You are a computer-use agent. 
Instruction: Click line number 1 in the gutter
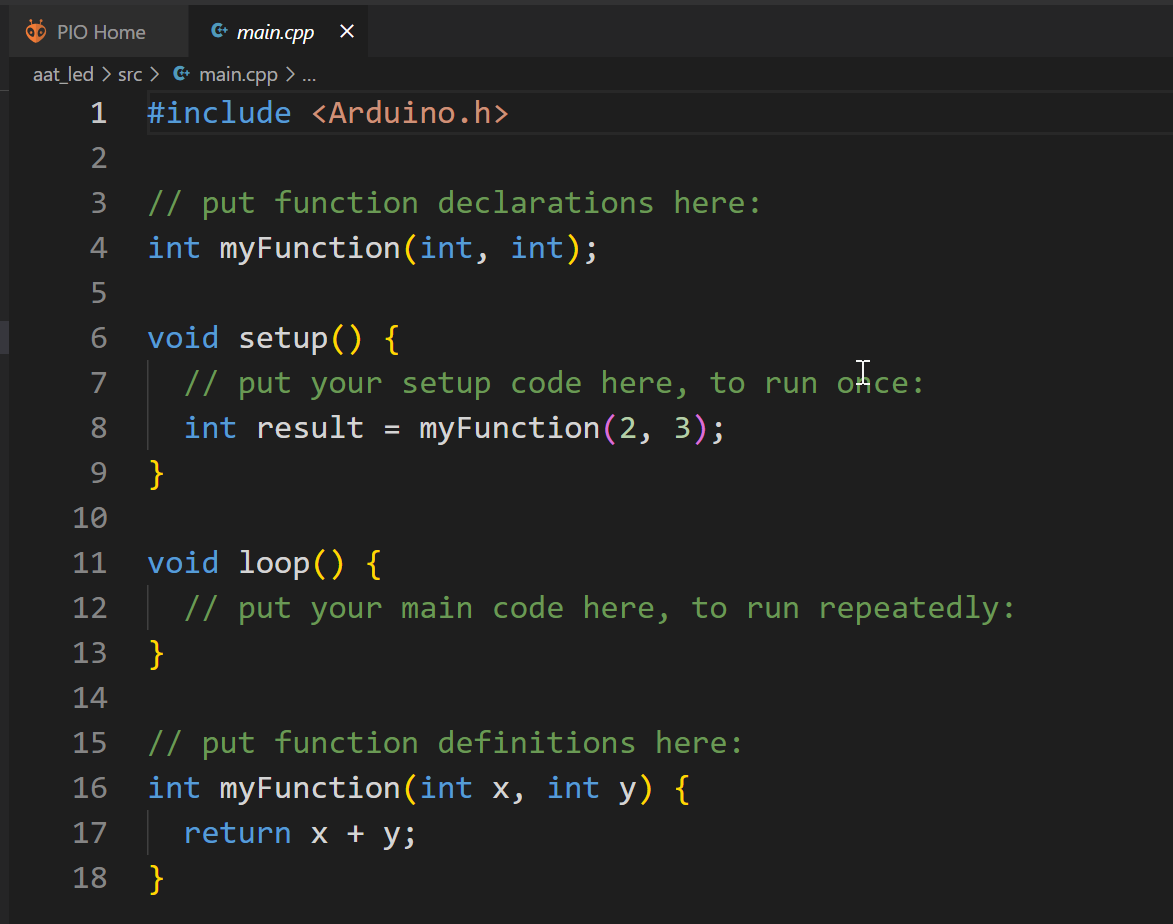(99, 113)
